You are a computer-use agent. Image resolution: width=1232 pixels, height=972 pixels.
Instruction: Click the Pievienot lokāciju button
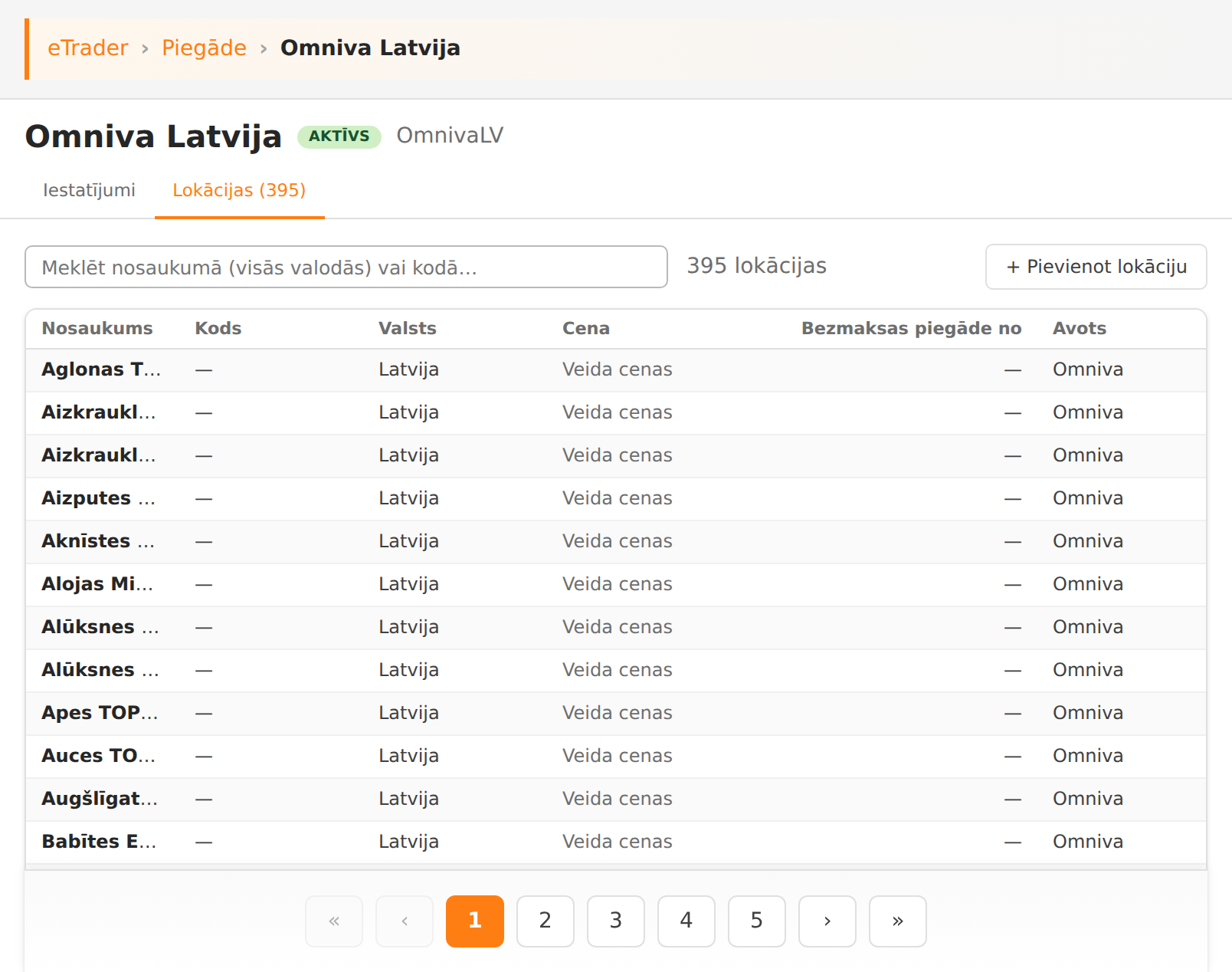[x=1096, y=267]
